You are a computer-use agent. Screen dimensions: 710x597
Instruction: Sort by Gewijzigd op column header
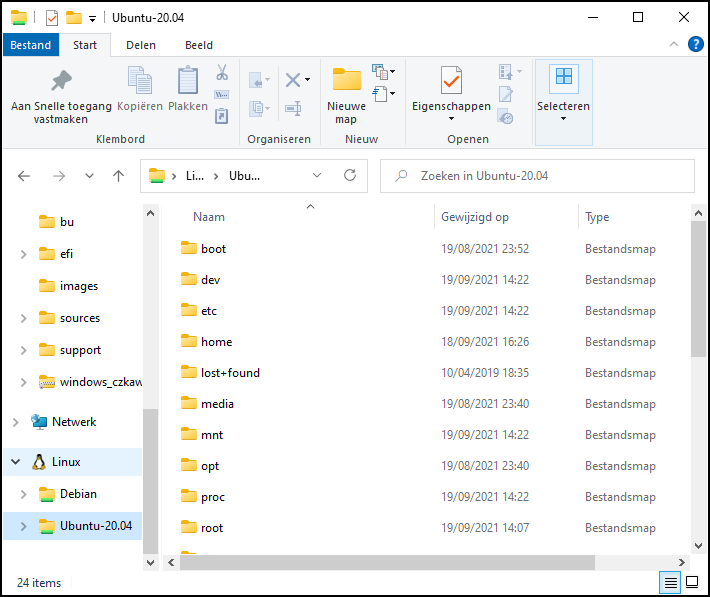(x=475, y=217)
